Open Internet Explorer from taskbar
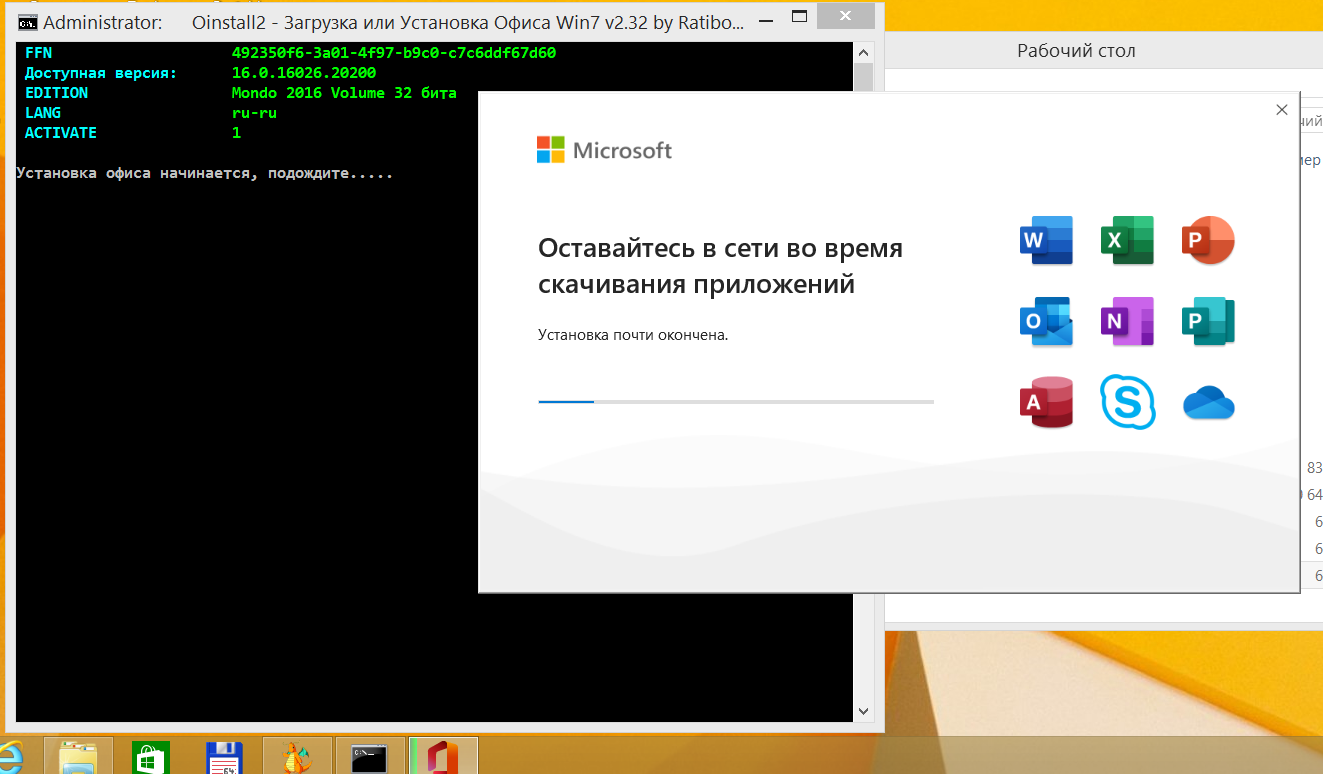Image resolution: width=1323 pixels, height=774 pixels. [12, 757]
